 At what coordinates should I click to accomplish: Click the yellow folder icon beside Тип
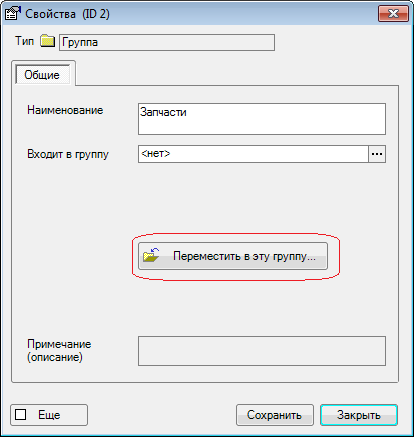pyautogui.click(x=47, y=41)
